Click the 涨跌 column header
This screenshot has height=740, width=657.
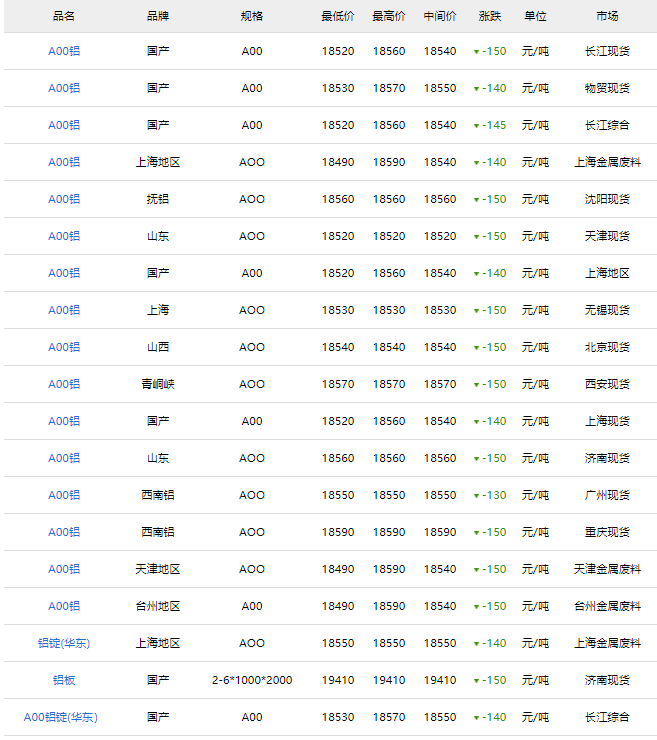(x=490, y=16)
